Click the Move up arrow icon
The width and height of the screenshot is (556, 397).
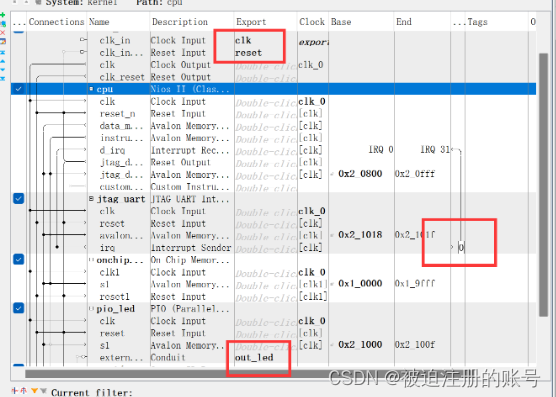click(x=2, y=61)
